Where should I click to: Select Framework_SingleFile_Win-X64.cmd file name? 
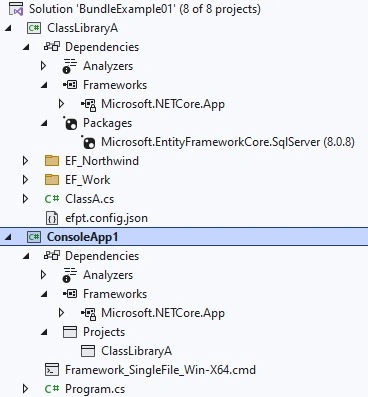(160, 370)
